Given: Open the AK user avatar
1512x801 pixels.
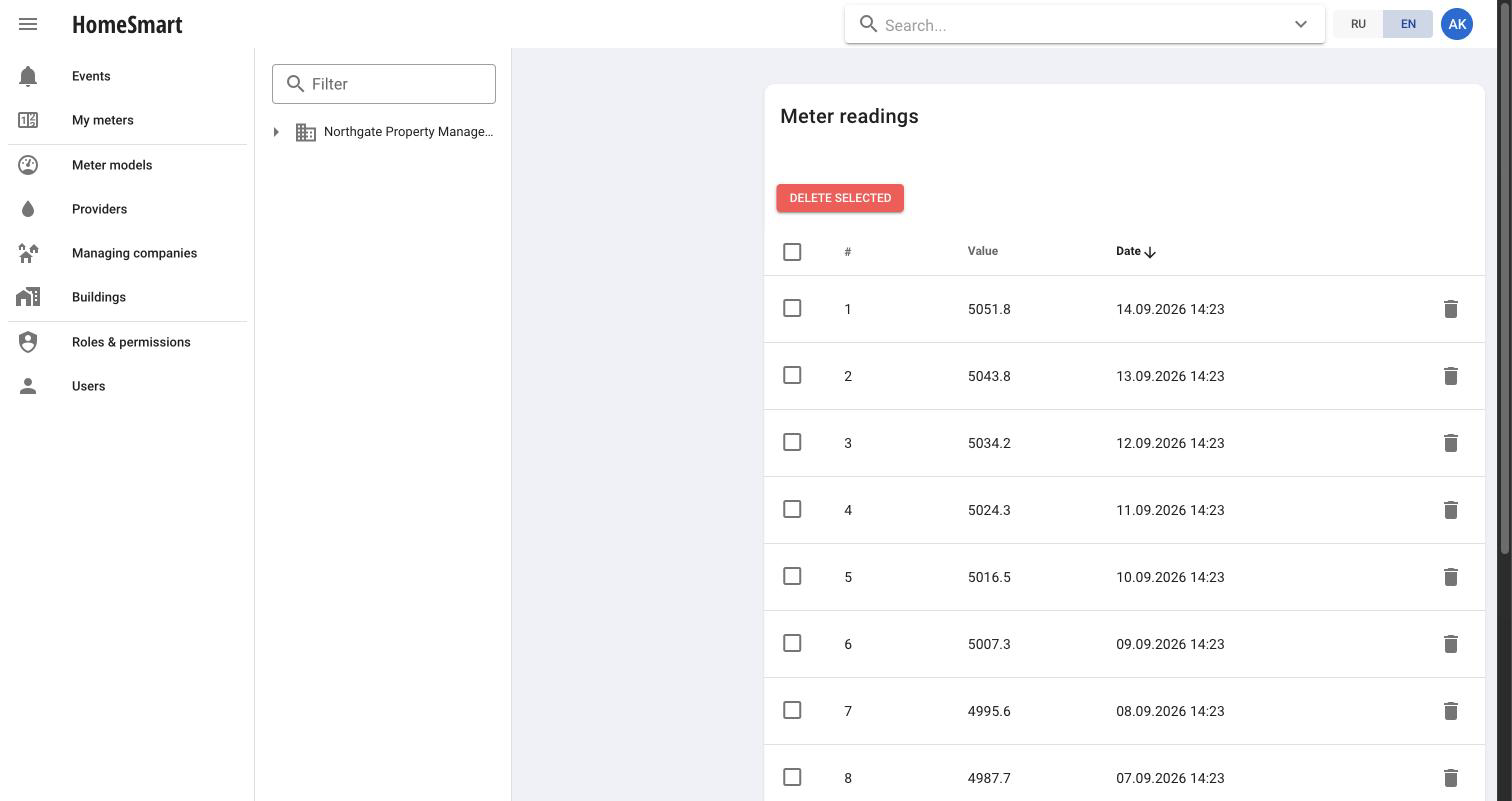Looking at the screenshot, I should tap(1457, 24).
